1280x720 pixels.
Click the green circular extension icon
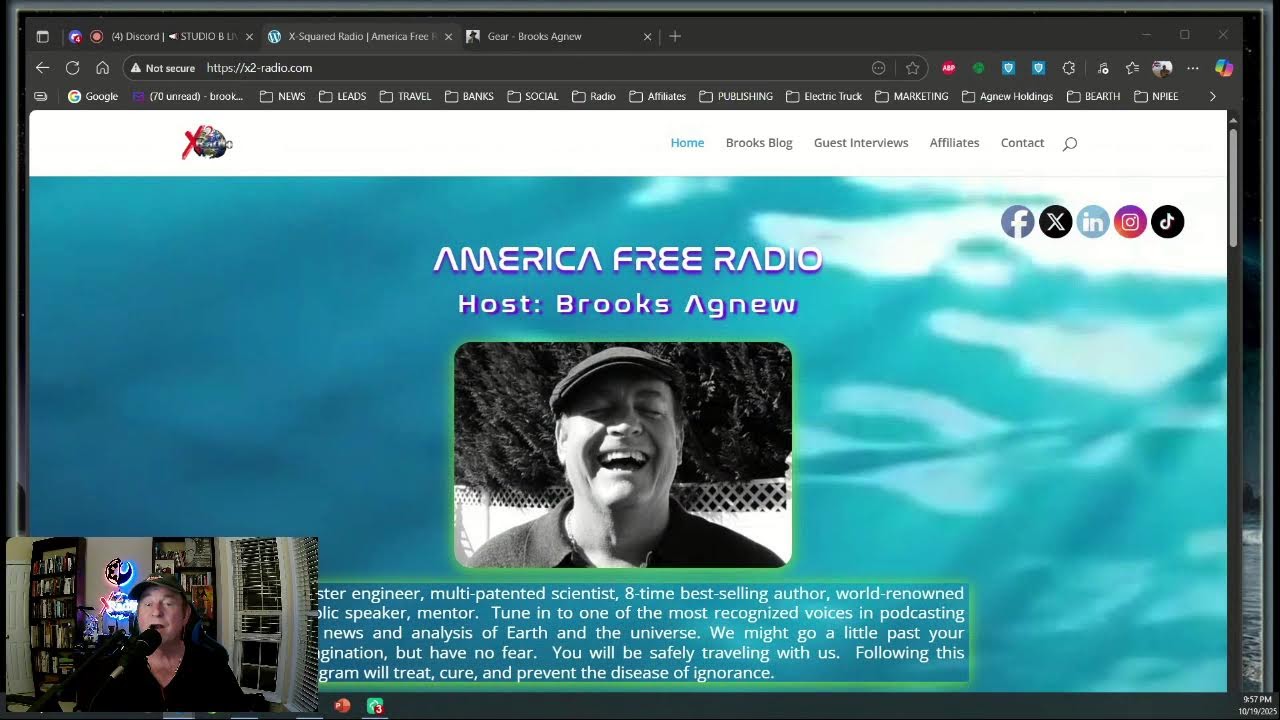[979, 68]
